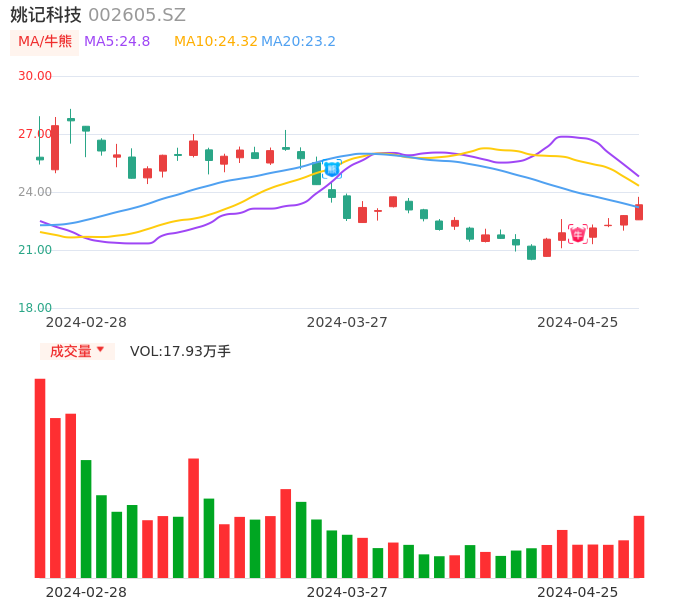Click the tallest first red volume bar

click(x=40, y=478)
